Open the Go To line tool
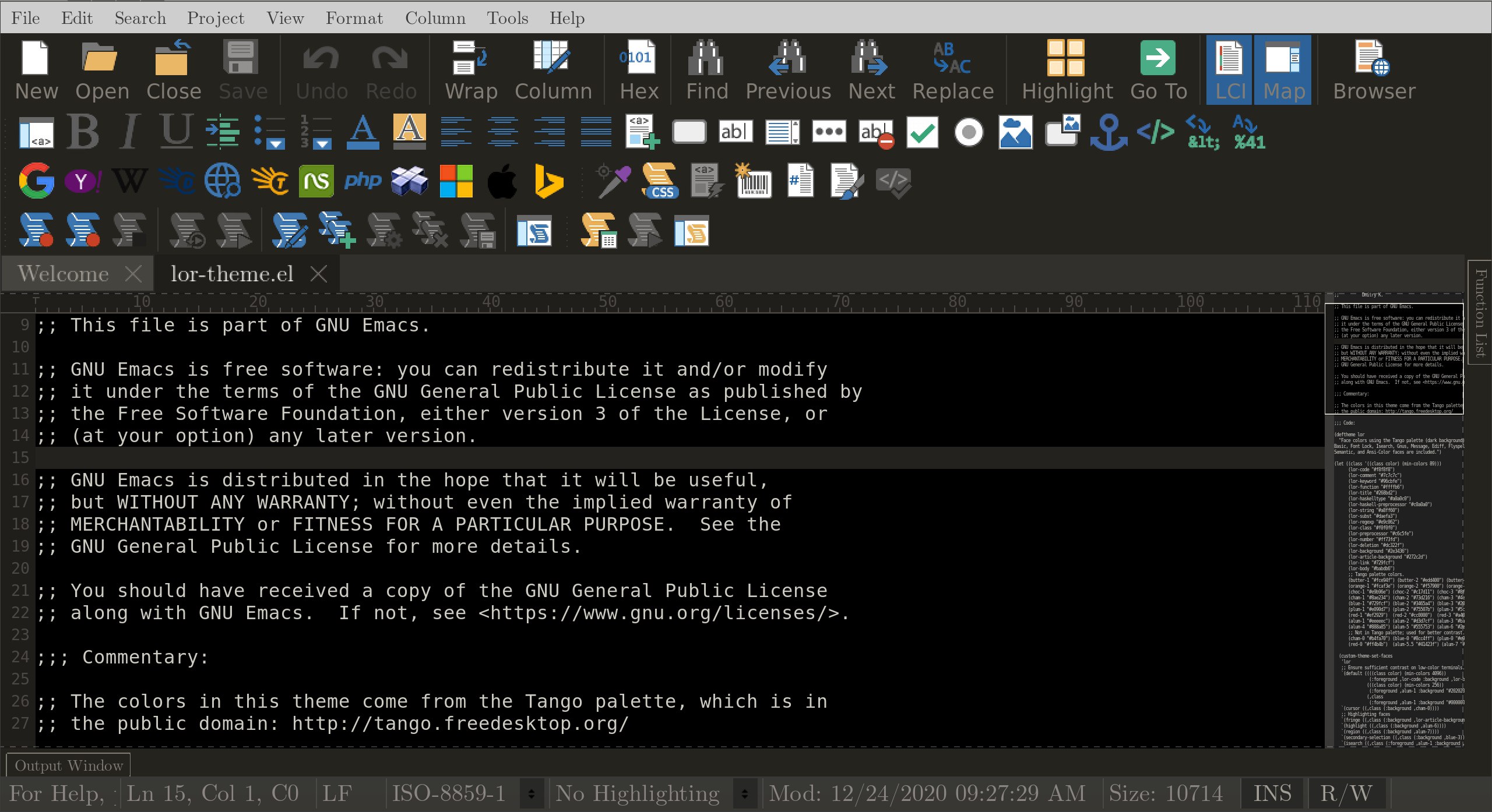 tap(1158, 70)
